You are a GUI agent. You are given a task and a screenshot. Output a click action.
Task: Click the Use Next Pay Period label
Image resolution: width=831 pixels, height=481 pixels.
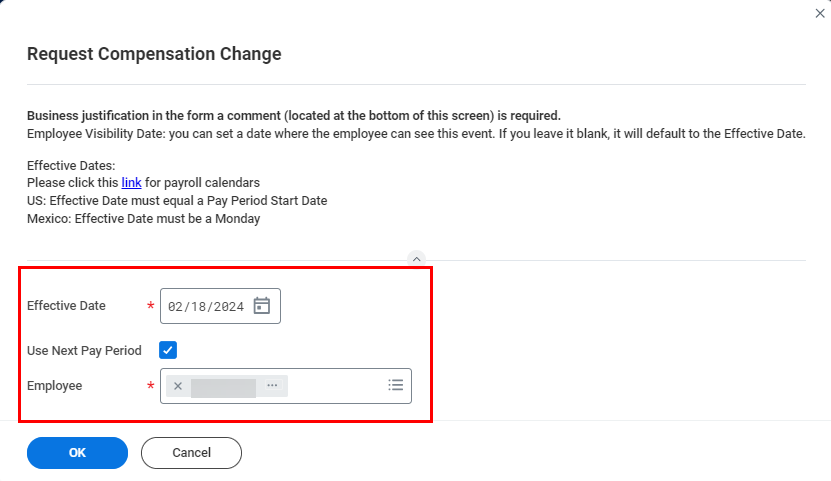pos(84,351)
